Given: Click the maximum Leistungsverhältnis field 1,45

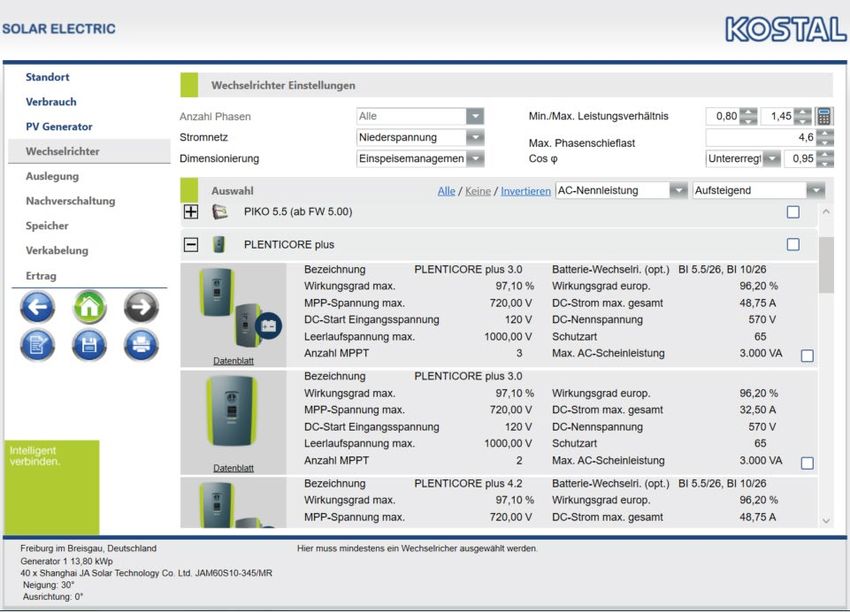Looking at the screenshot, I should (x=777, y=116).
